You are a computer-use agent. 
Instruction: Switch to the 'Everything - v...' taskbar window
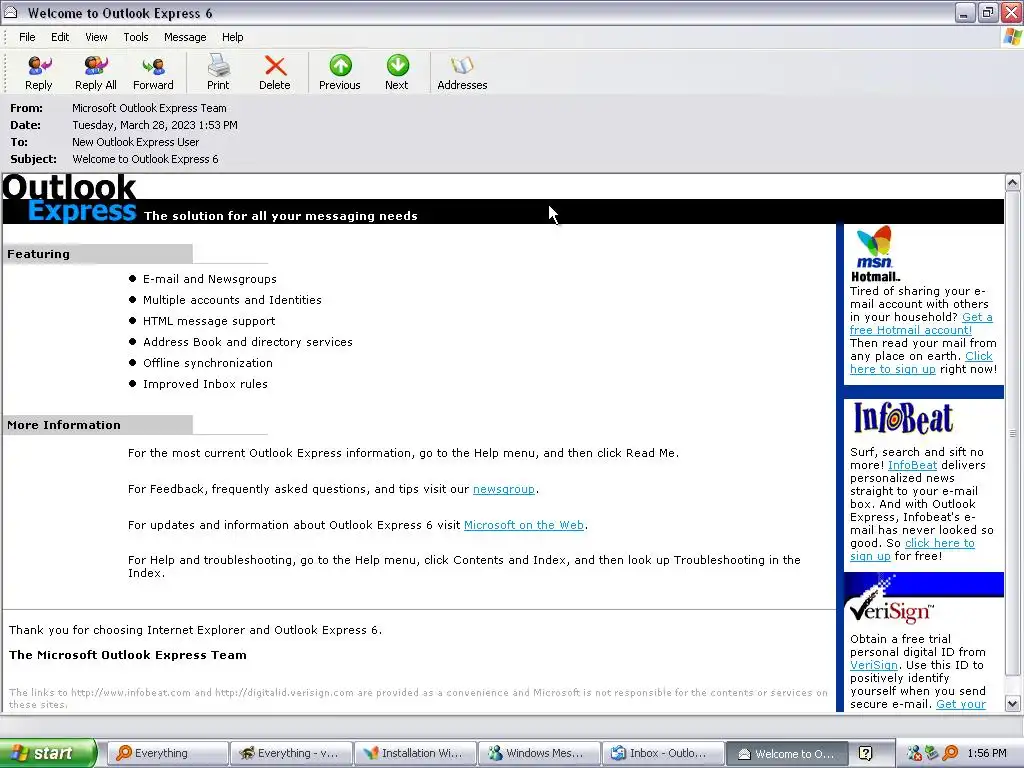(x=291, y=753)
